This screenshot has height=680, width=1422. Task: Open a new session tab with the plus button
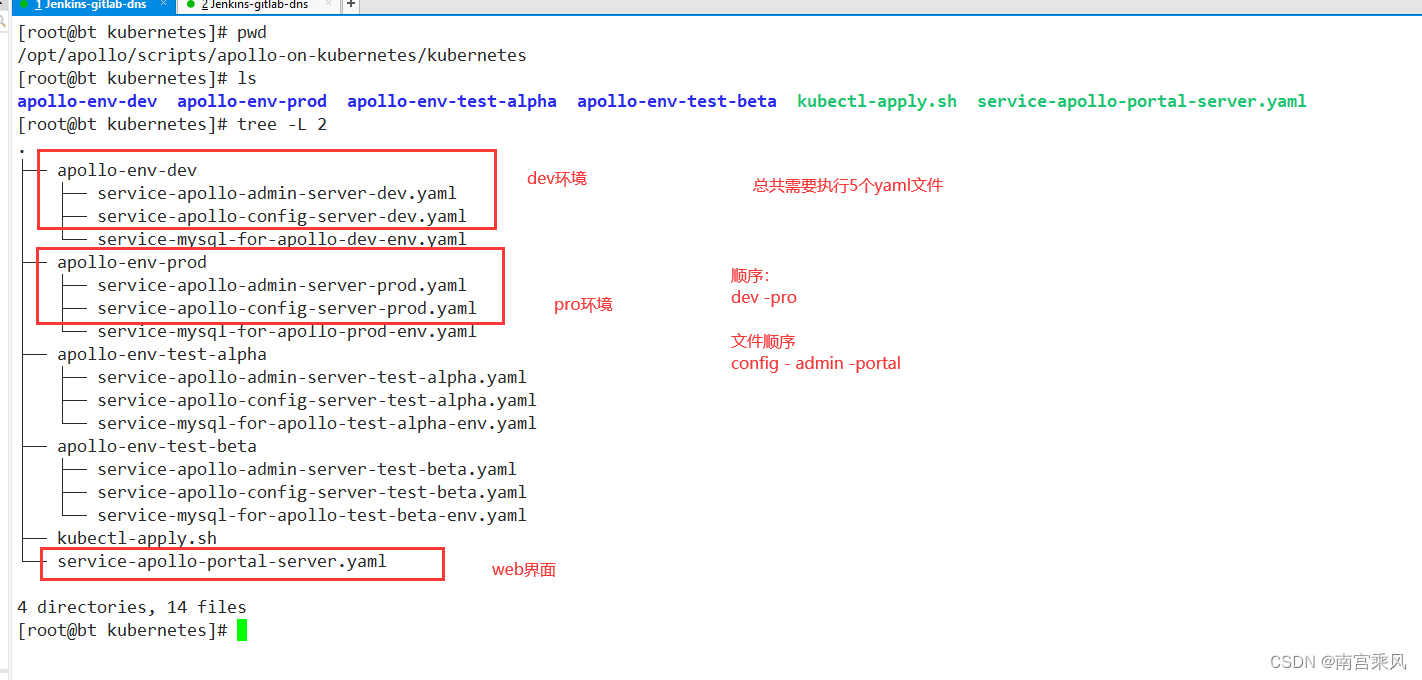350,5
